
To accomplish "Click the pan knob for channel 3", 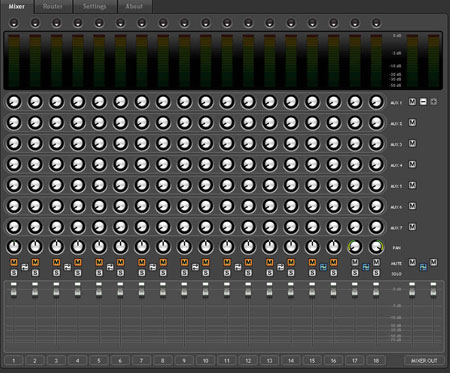I will pos(56,247).
